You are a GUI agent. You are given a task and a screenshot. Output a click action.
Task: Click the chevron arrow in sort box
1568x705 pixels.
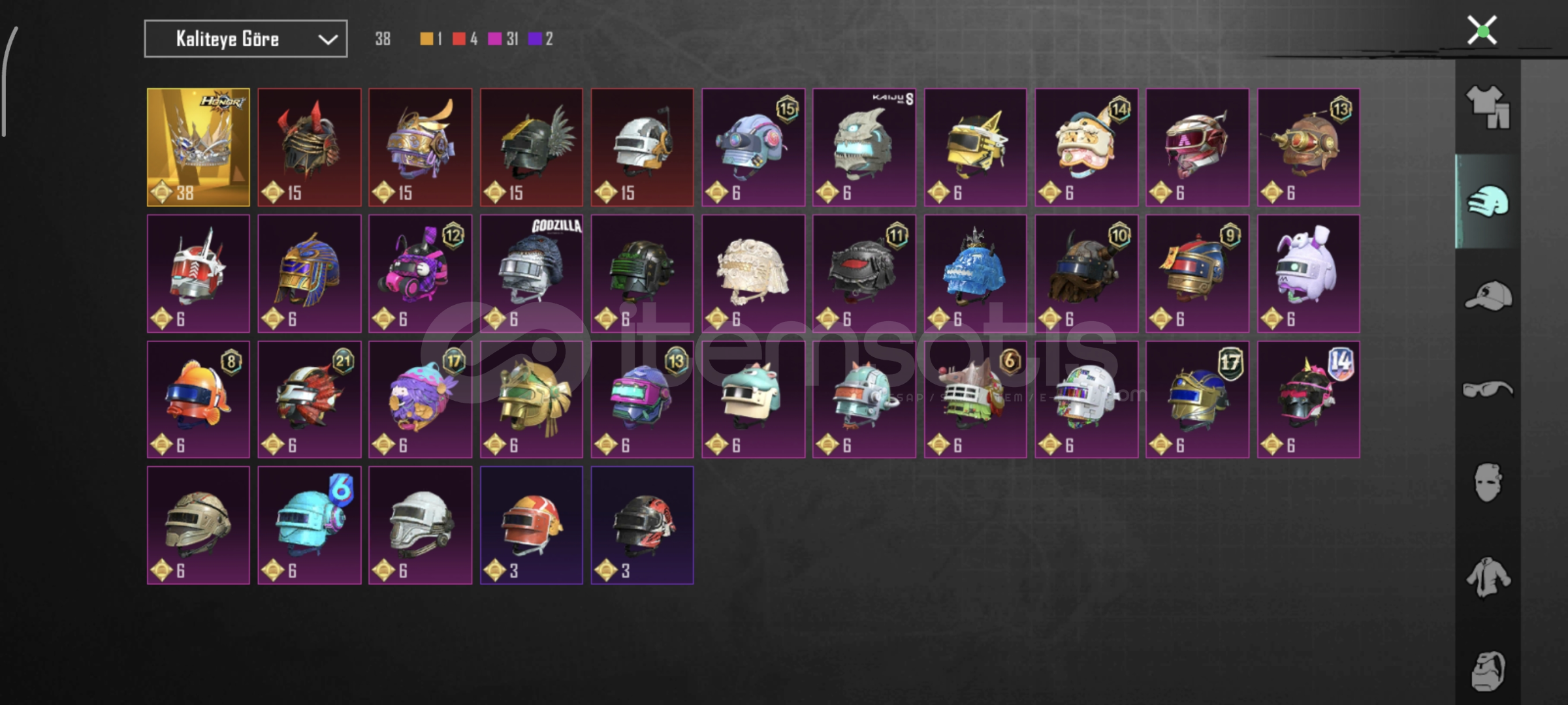coord(327,40)
